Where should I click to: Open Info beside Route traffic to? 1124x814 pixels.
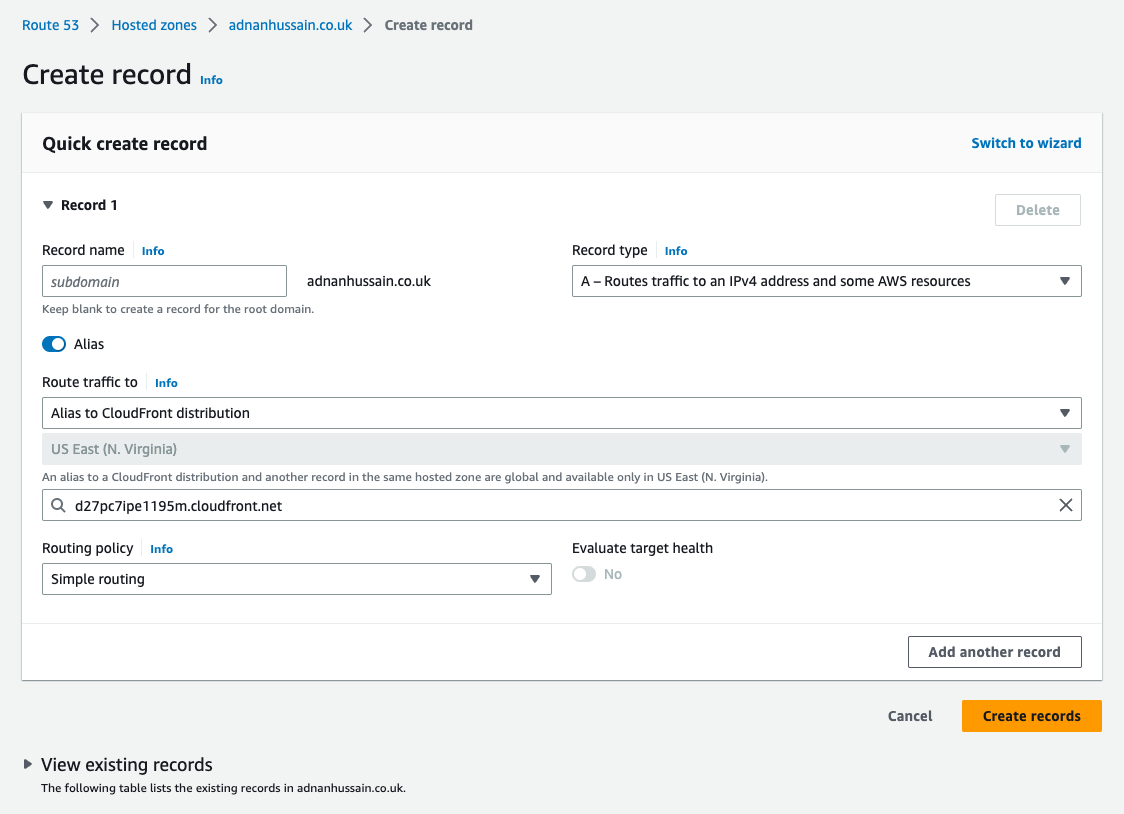(166, 382)
